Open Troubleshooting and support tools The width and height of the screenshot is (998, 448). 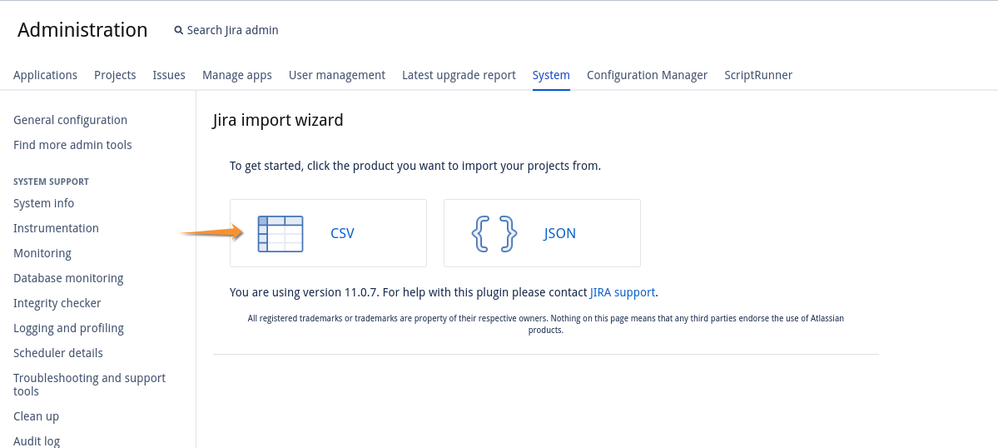click(x=89, y=384)
